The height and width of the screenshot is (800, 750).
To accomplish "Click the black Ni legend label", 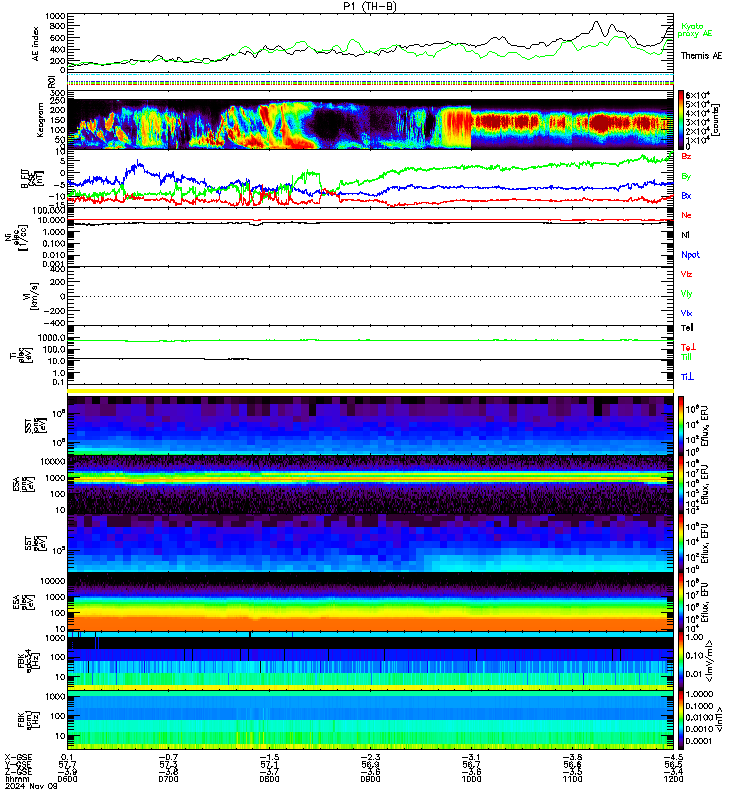I will (x=685, y=235).
